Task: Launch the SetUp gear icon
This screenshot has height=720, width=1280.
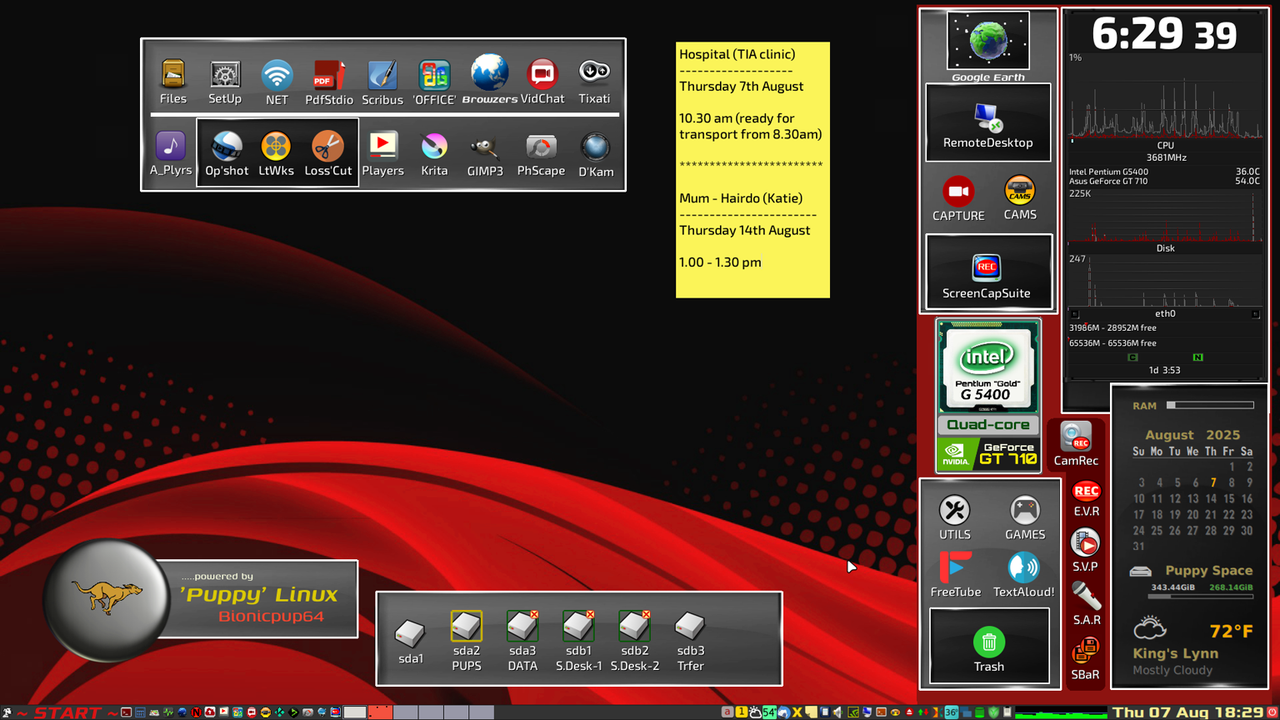Action: [225, 75]
